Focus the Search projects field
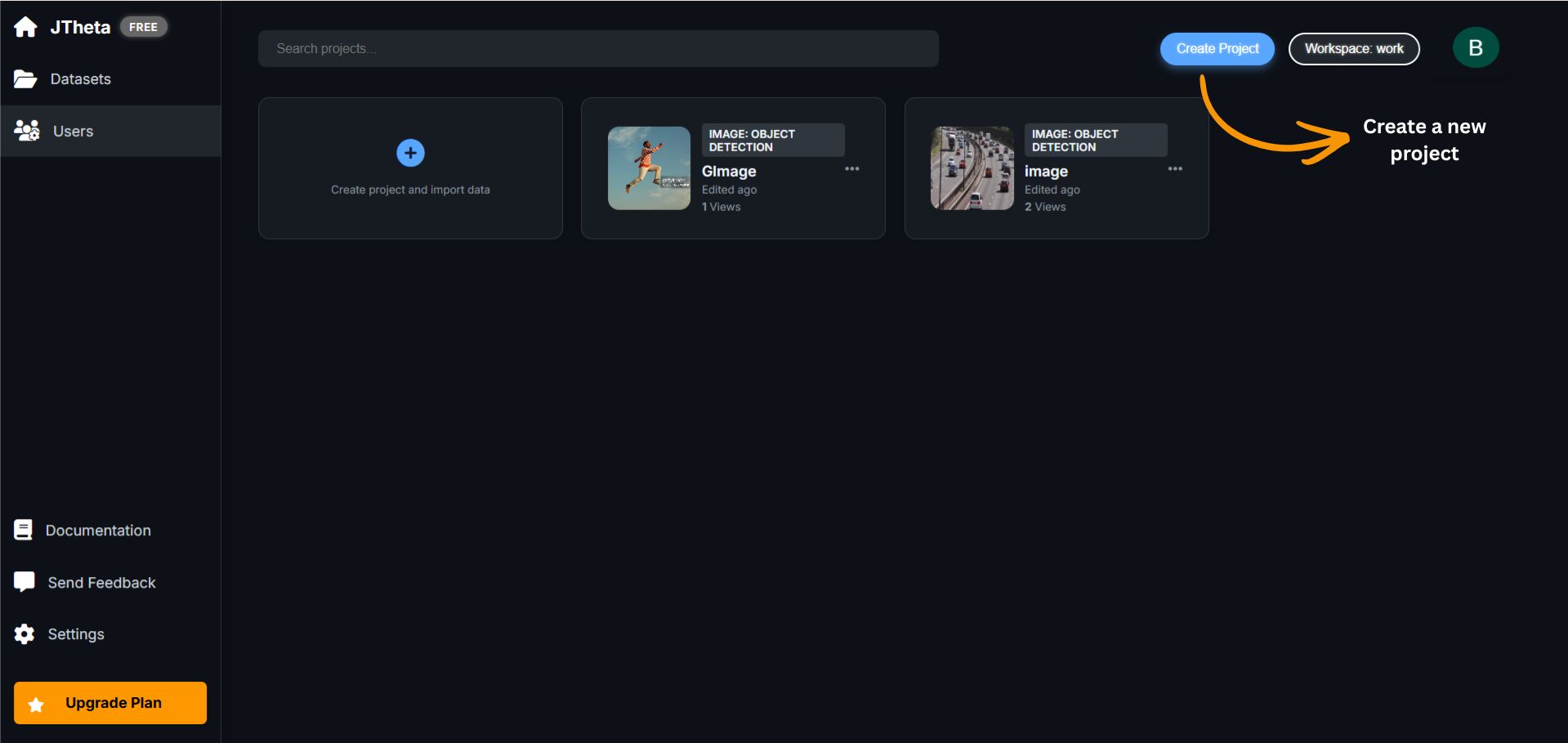This screenshot has height=743, width=1568. (597, 49)
